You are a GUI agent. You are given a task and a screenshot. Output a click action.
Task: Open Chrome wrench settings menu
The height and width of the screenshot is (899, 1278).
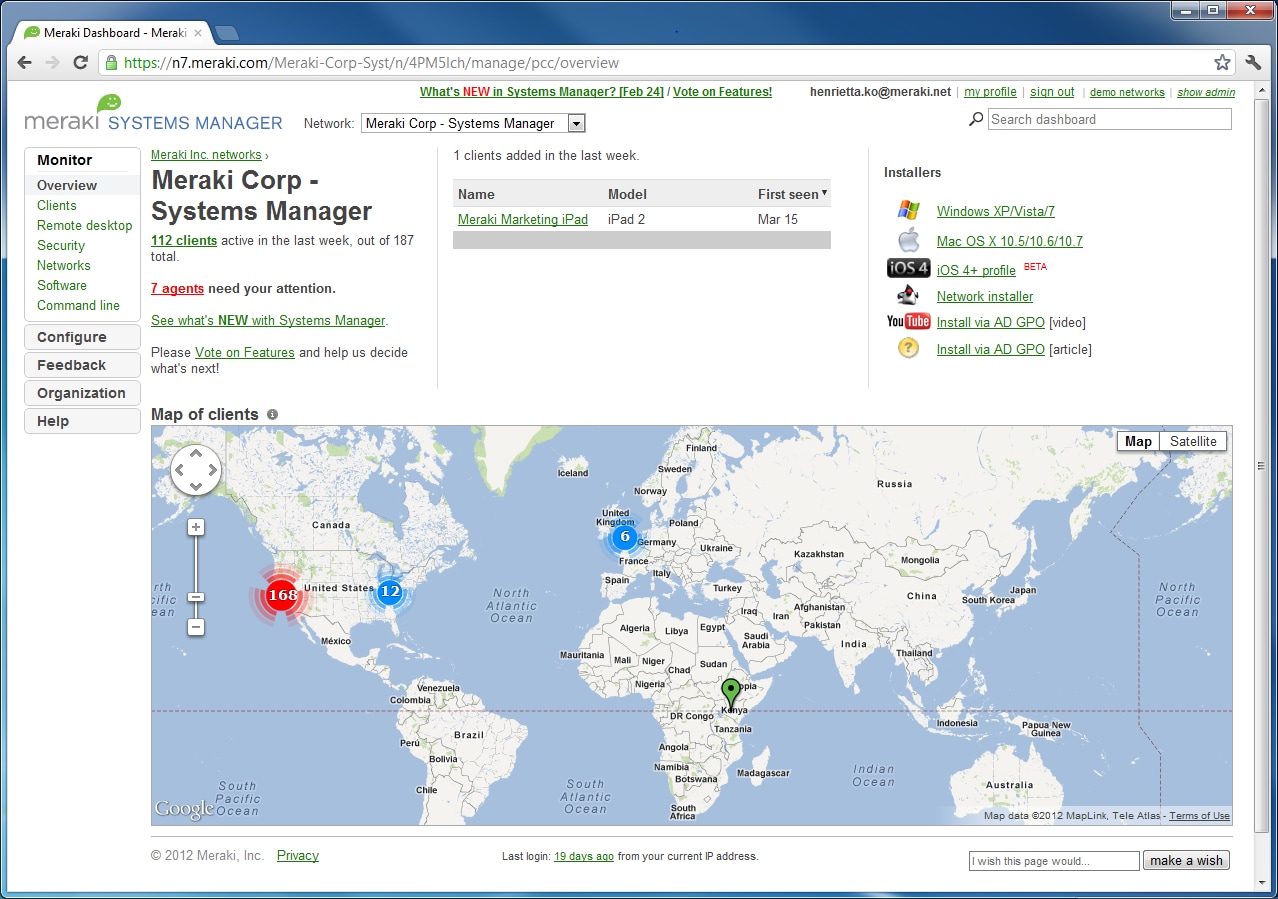point(1253,62)
